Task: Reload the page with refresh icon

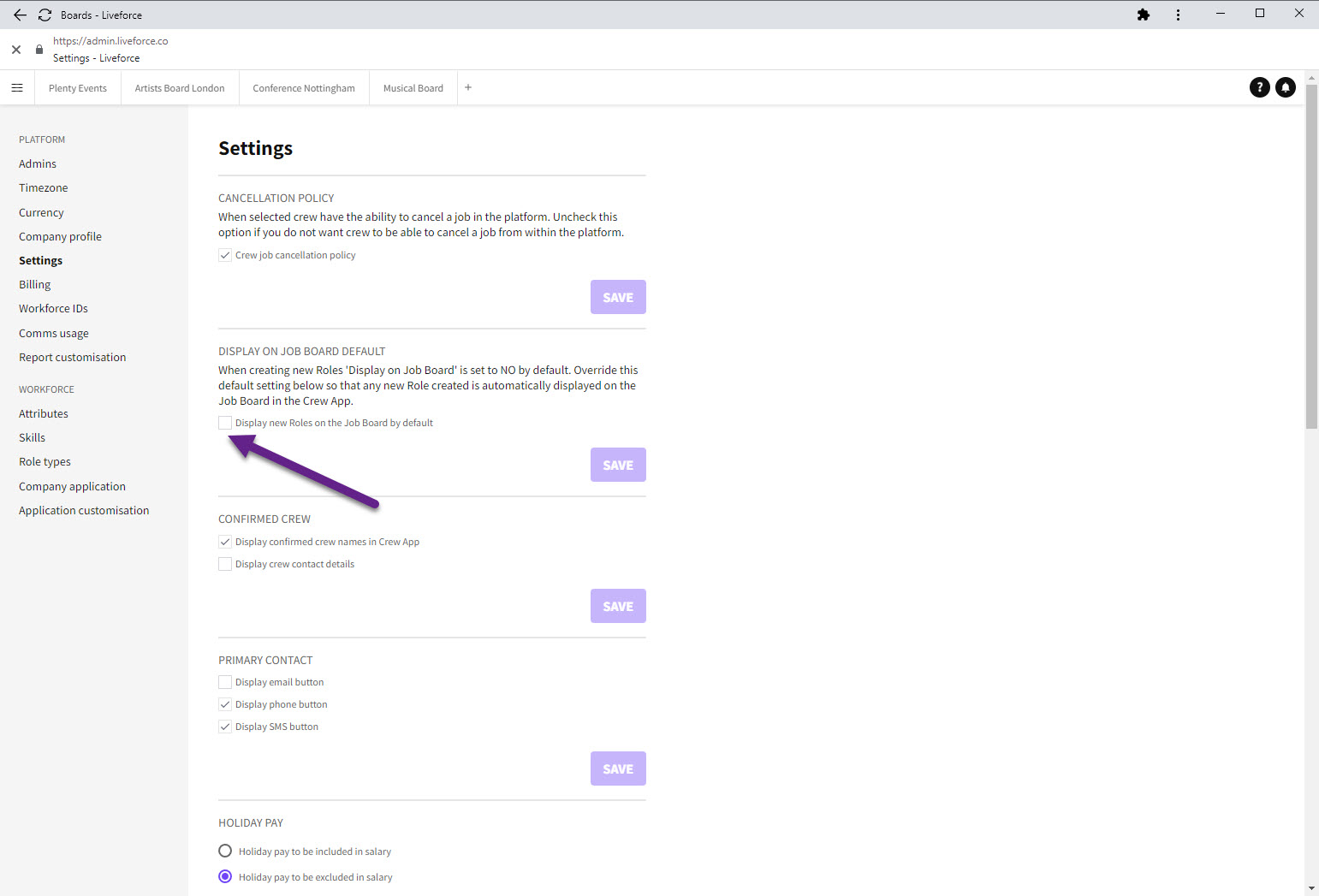Action: (45, 15)
